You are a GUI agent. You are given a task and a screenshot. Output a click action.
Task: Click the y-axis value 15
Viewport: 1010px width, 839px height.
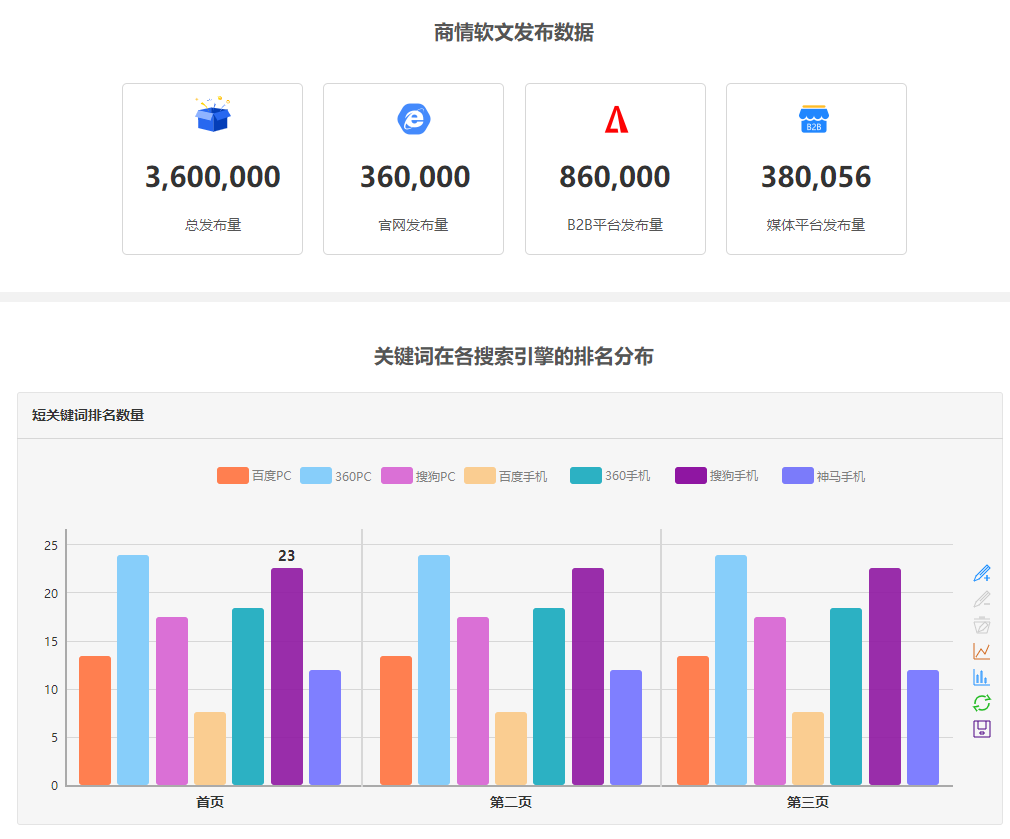pyautogui.click(x=51, y=641)
